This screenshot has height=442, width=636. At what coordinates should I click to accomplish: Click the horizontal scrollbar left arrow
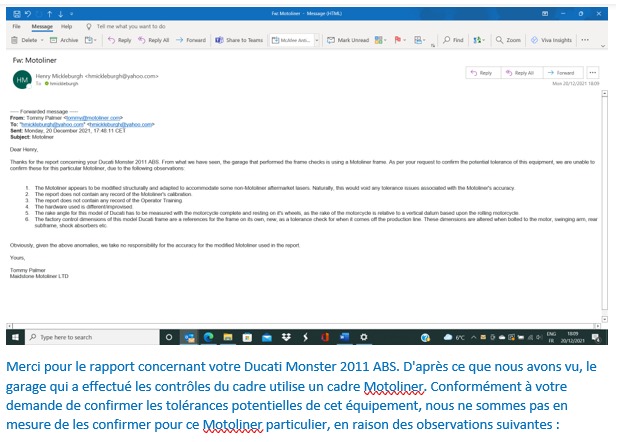(x=9, y=326)
